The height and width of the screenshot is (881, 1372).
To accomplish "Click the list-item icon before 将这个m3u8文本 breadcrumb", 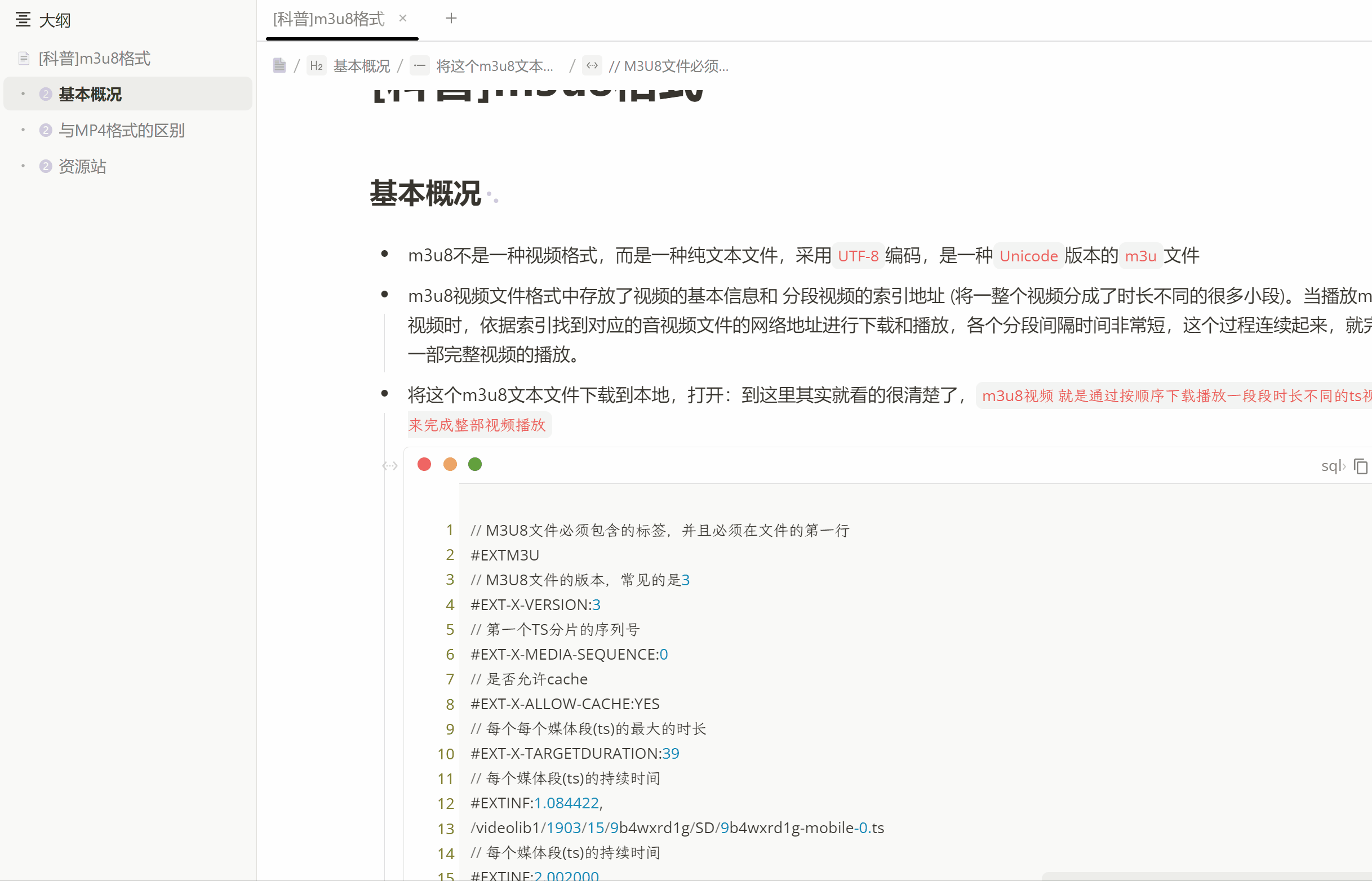I will tap(420, 65).
